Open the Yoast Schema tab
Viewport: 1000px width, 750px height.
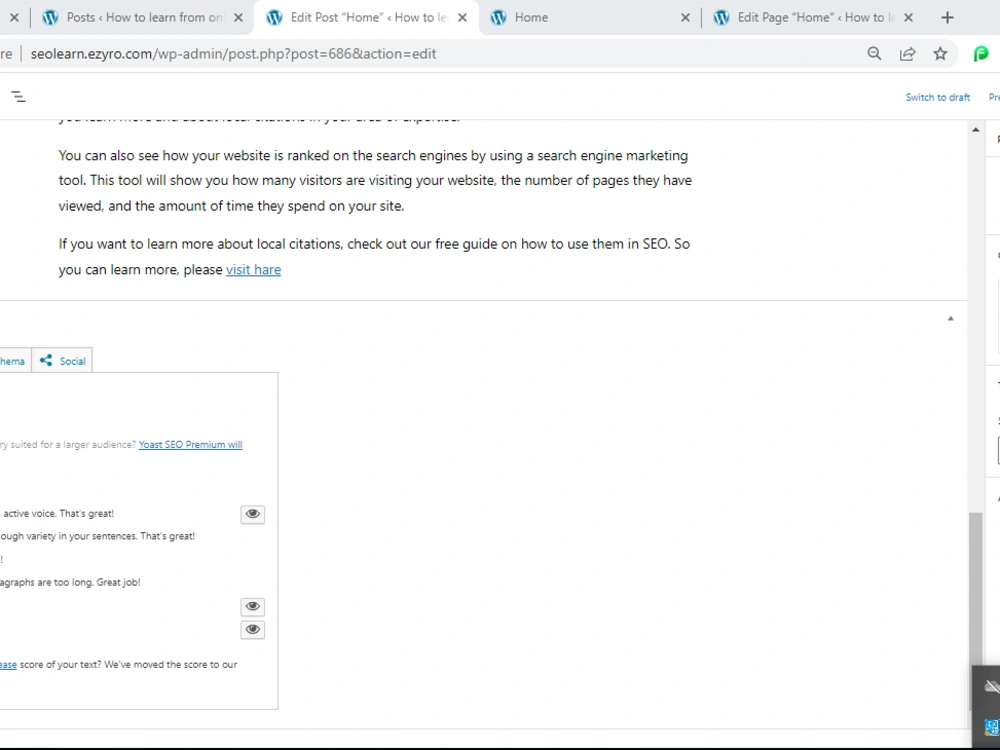[13, 361]
